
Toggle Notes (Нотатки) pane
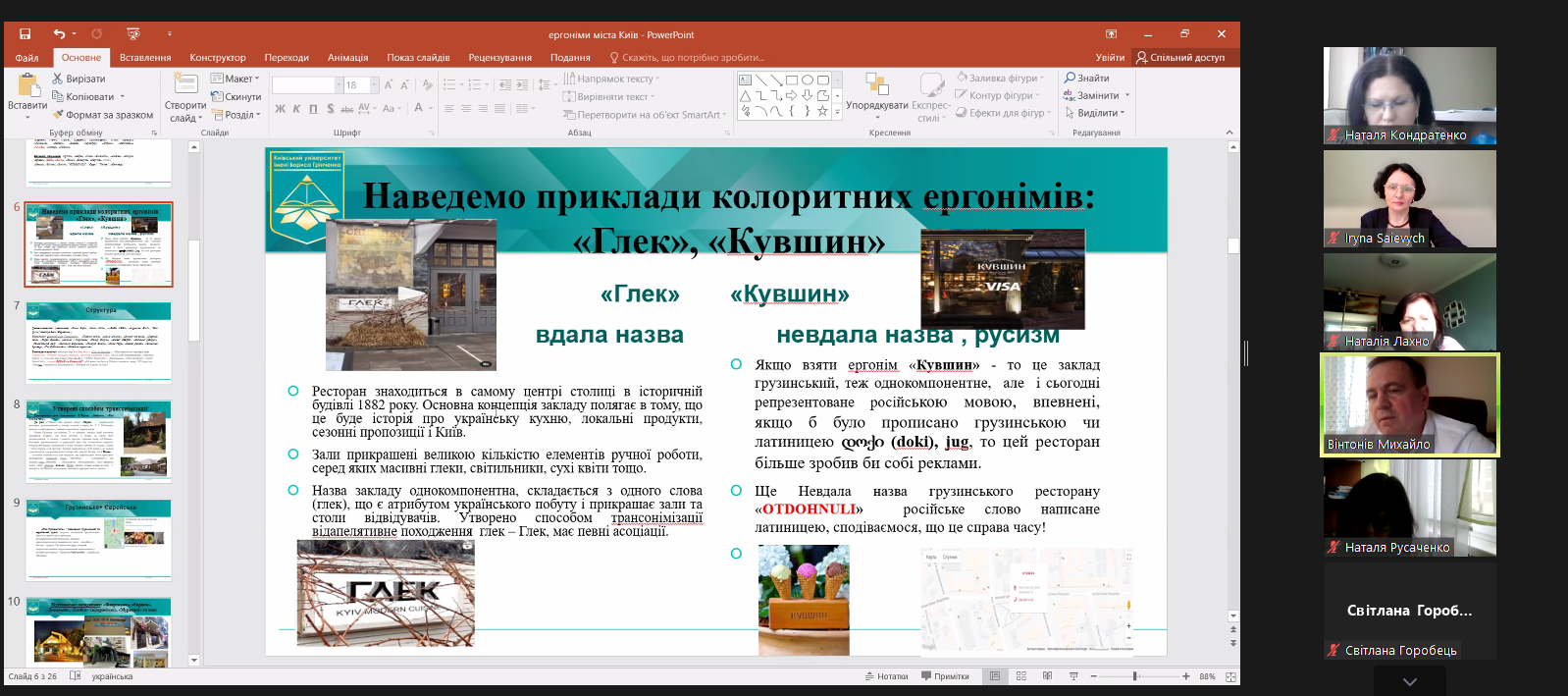point(886,676)
